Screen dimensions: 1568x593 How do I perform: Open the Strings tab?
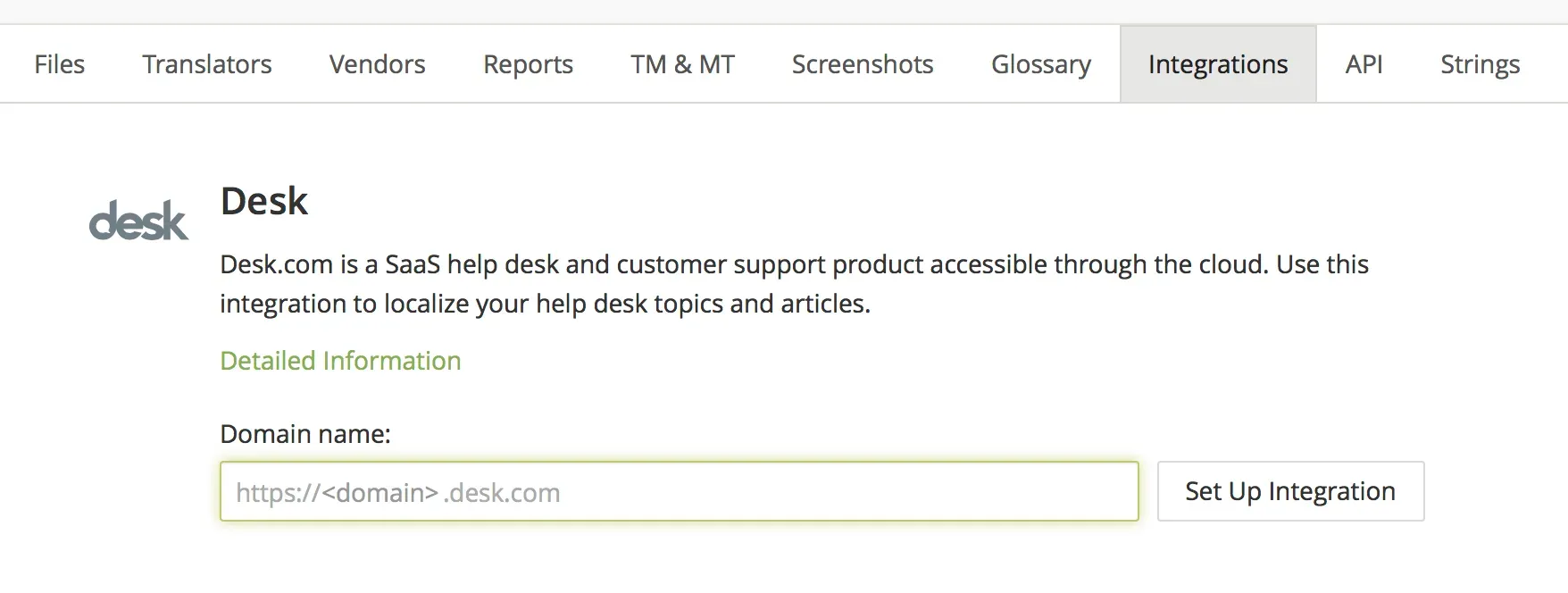tap(1480, 64)
